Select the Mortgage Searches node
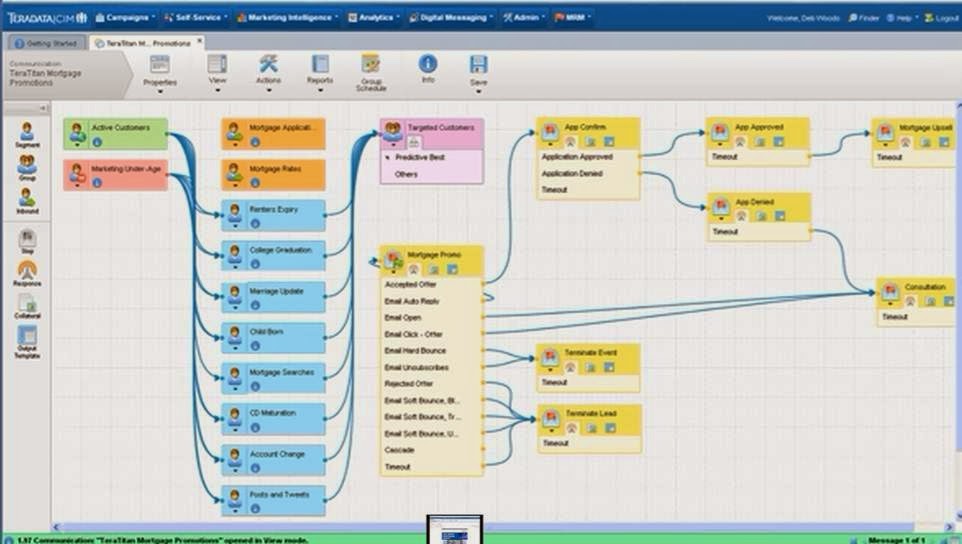Viewport: 962px width, 544px height. pos(273,378)
